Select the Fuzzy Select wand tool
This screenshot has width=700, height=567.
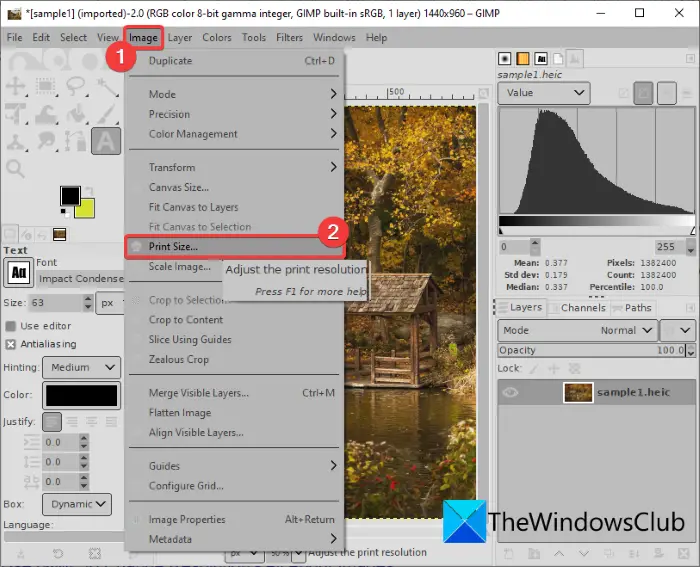(107, 87)
